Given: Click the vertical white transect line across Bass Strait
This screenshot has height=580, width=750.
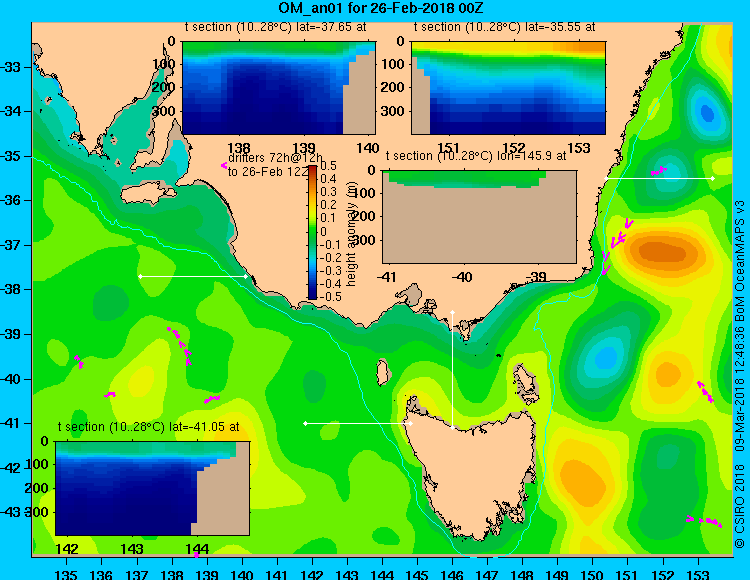Looking at the screenshot, I should tap(452, 370).
